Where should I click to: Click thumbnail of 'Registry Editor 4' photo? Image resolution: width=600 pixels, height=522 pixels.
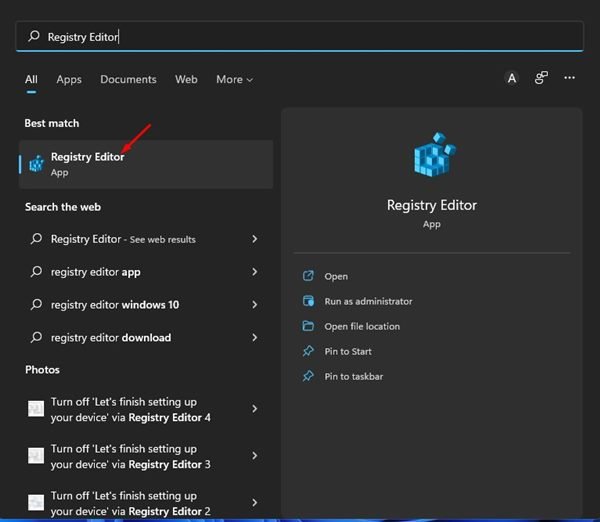[36, 409]
